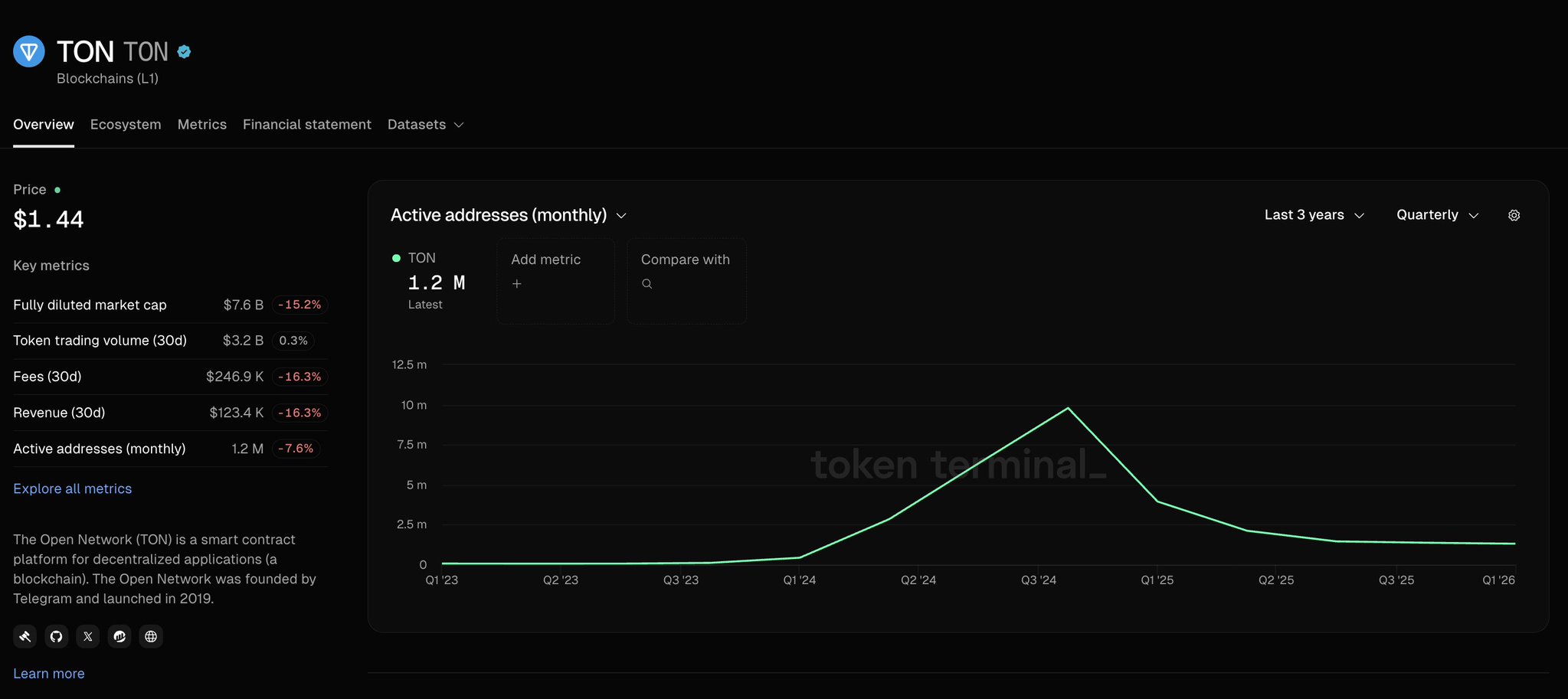Screen dimensions: 1568x699
Task: Open the governance gavel icon link
Action: [x=25, y=636]
